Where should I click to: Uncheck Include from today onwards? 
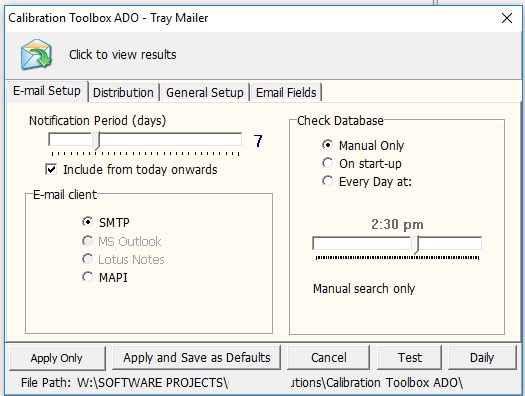[51, 169]
